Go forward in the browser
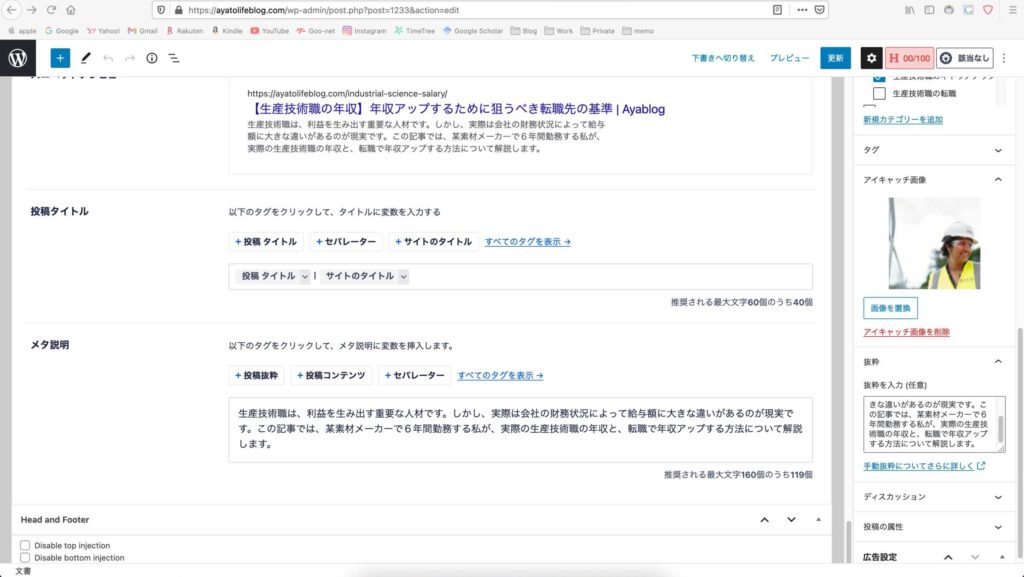This screenshot has width=1024, height=577. coord(31,10)
